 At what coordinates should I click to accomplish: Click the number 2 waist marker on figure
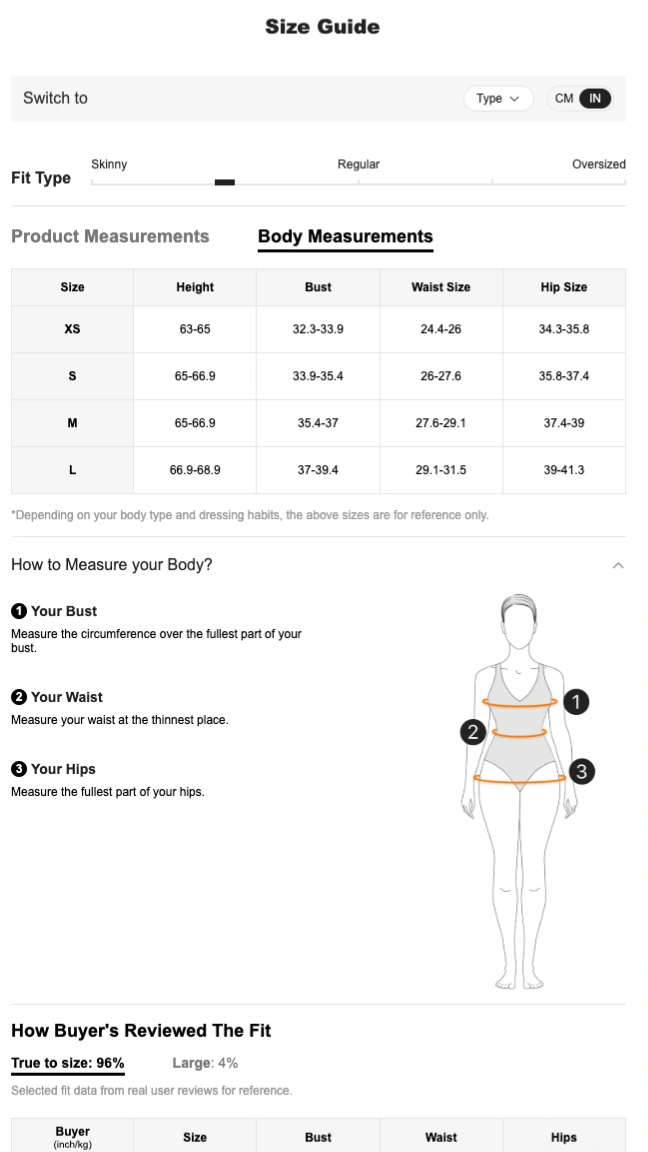[x=473, y=732]
